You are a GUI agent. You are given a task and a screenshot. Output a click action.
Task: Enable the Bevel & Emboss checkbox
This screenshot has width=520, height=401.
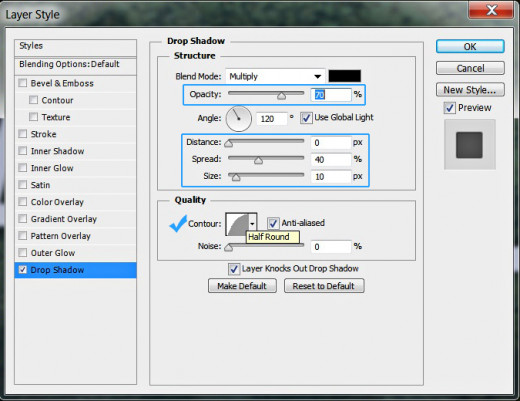click(x=23, y=83)
